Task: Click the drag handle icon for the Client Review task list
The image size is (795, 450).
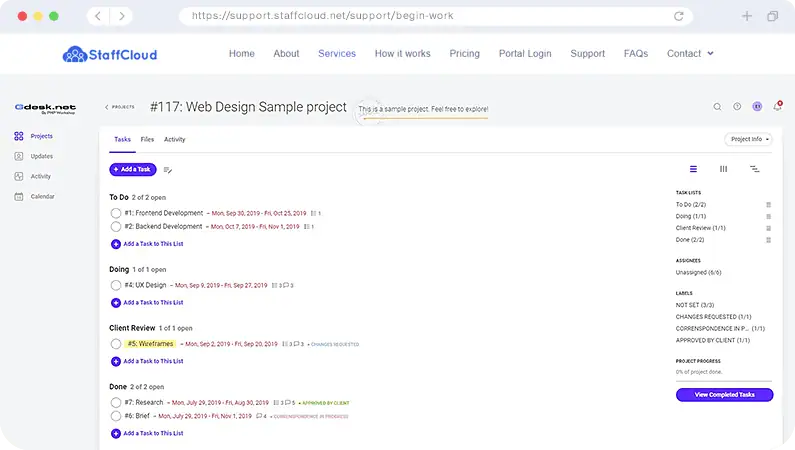Action: point(769,229)
